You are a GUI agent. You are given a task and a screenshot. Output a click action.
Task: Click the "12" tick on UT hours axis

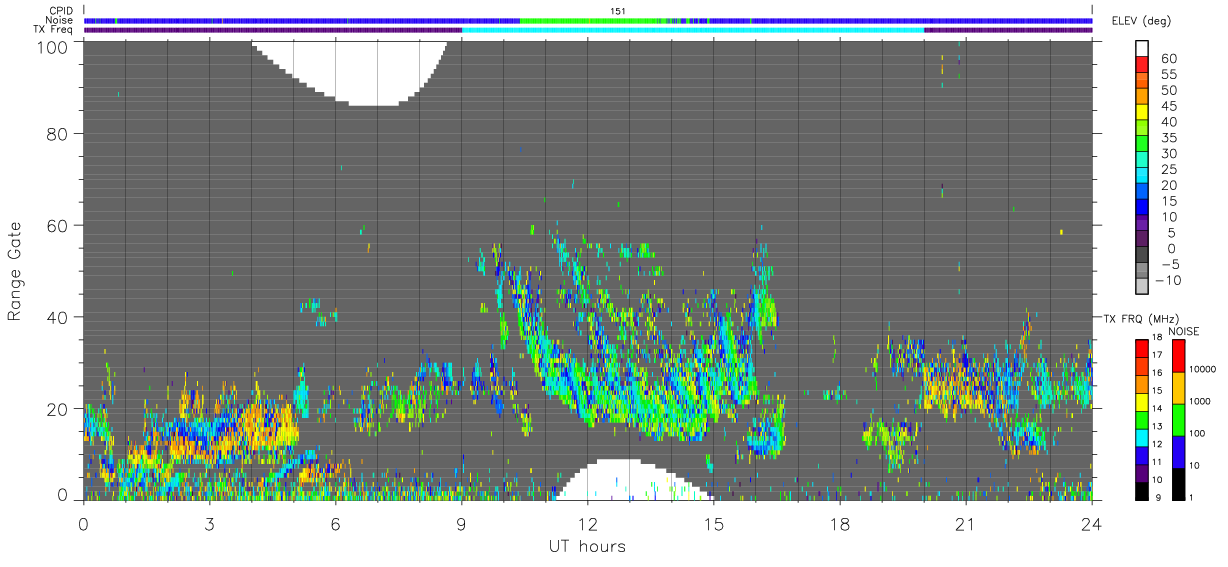[588, 525]
